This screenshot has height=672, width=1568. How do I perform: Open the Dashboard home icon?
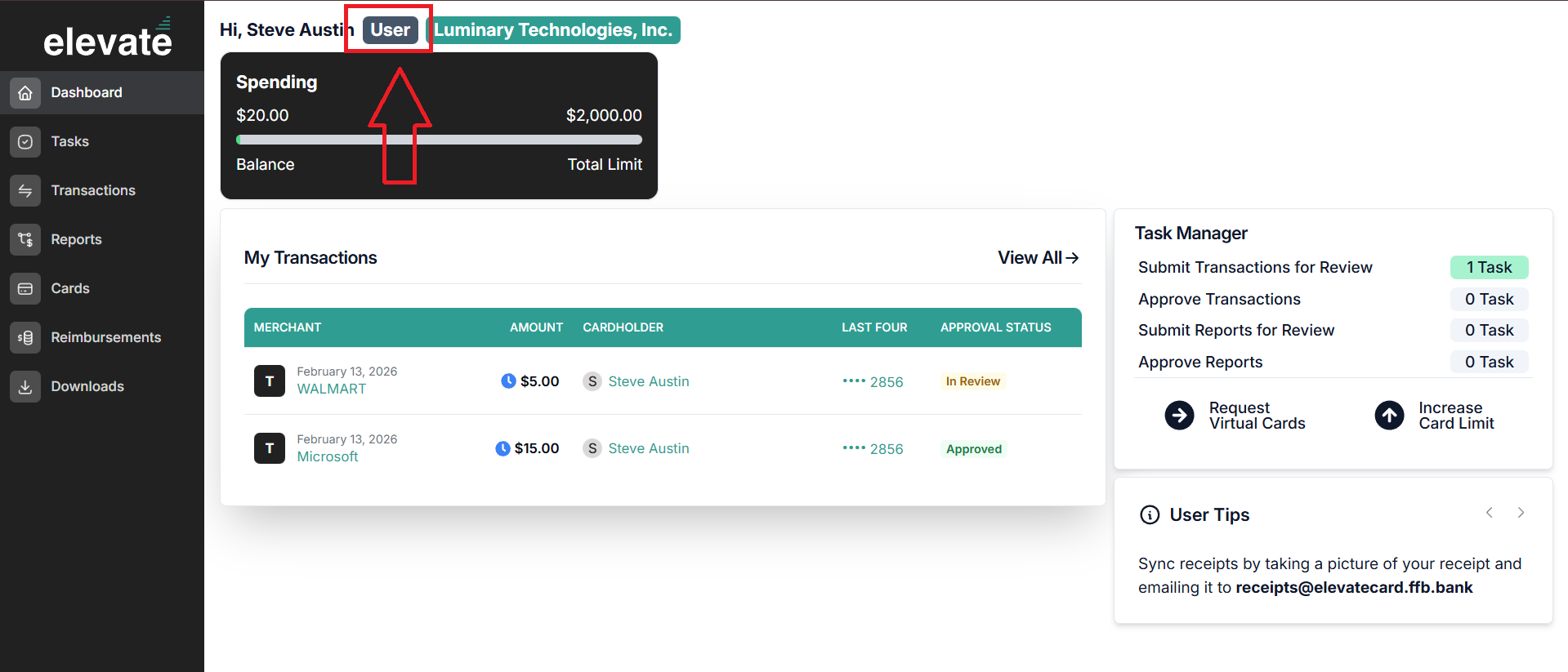(x=25, y=93)
